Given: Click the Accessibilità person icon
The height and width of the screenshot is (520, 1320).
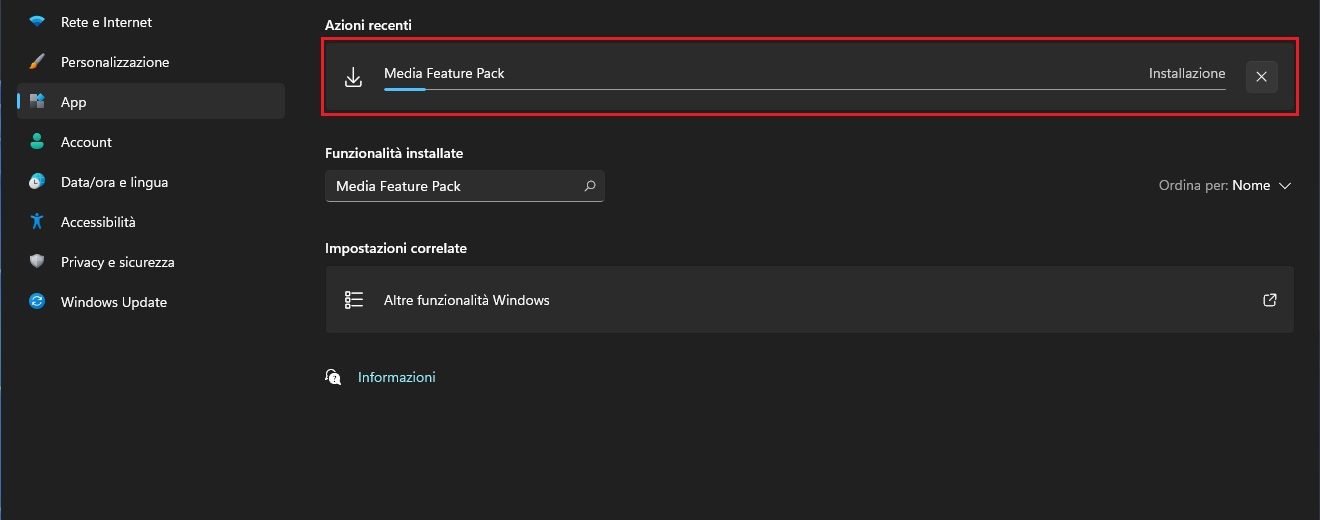Looking at the screenshot, I should [x=37, y=222].
